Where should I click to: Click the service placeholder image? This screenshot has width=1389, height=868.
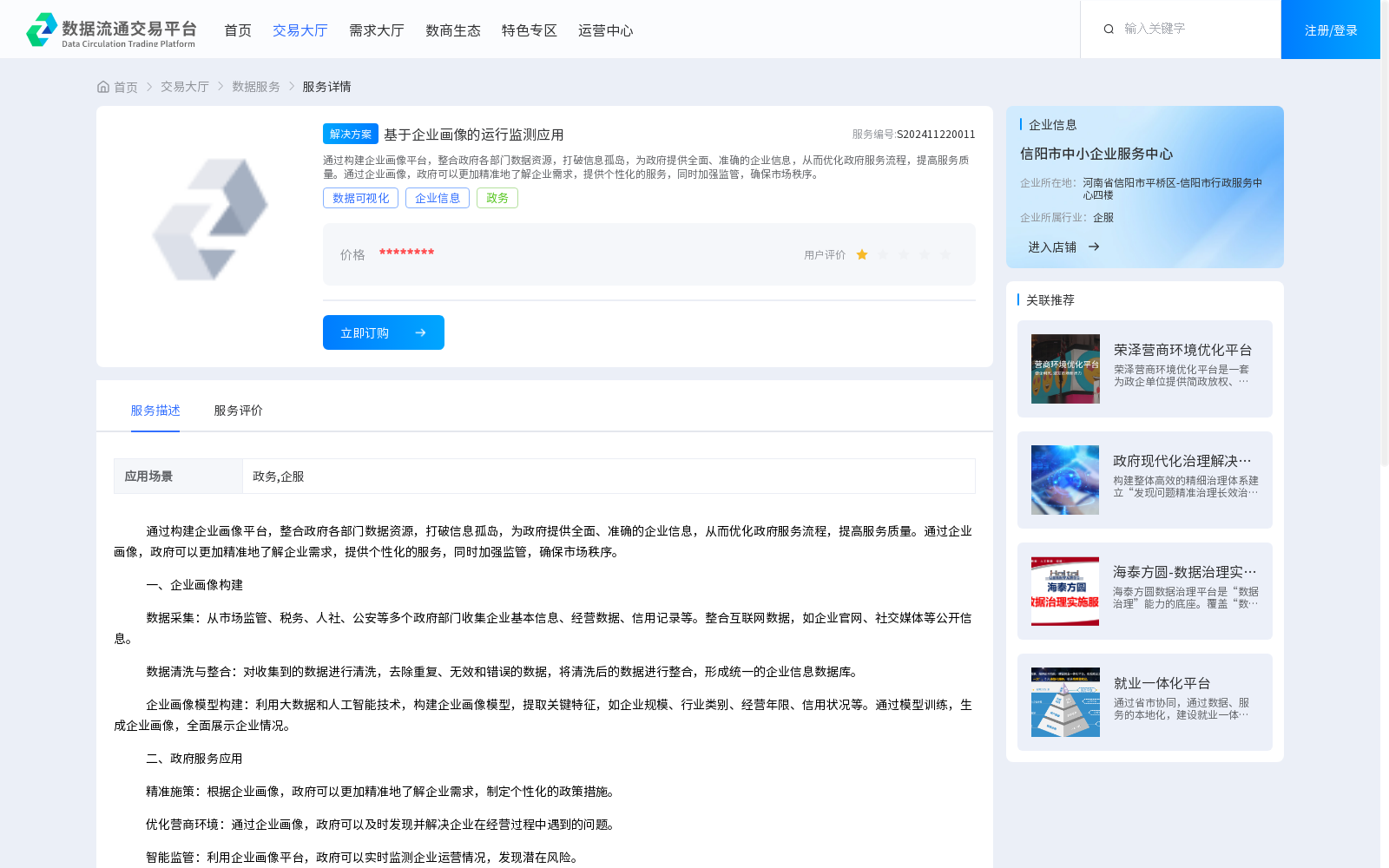209,220
